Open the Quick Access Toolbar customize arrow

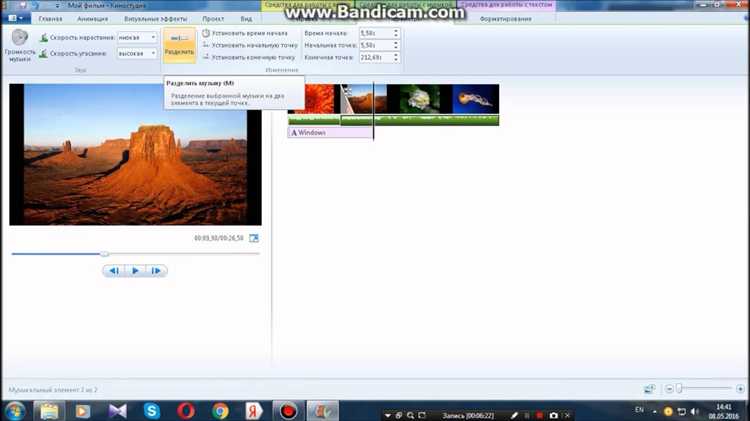(x=57, y=5)
